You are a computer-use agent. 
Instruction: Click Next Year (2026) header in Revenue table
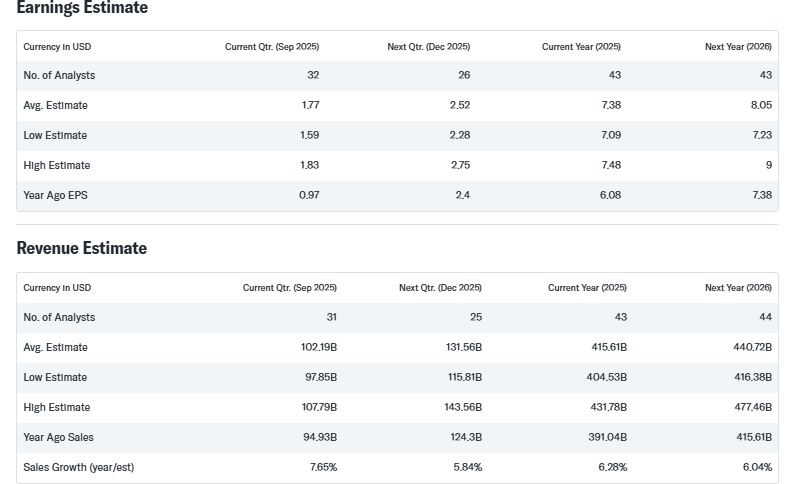coord(738,288)
